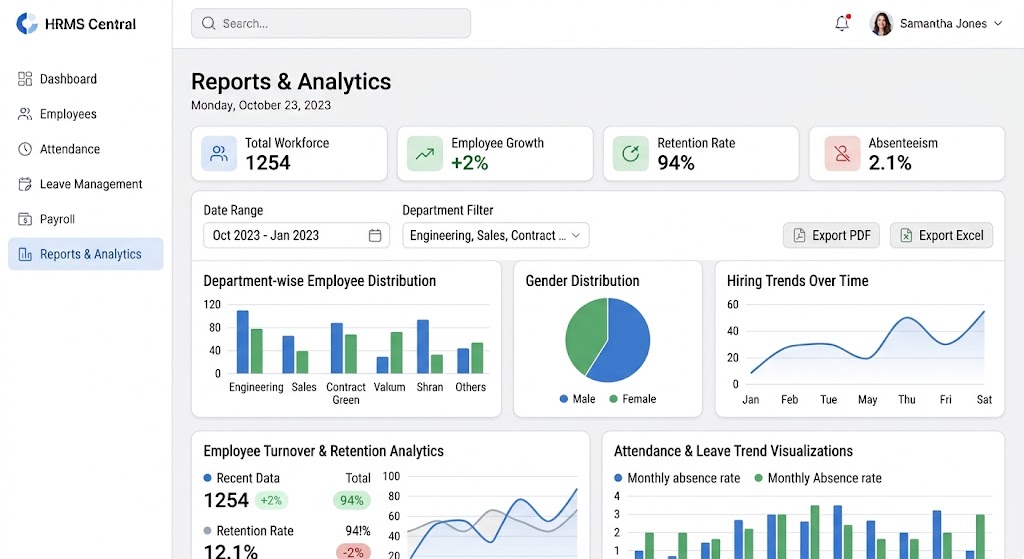
Task: Toggle the Female legend in Gender Distribution
Action: tap(633, 399)
